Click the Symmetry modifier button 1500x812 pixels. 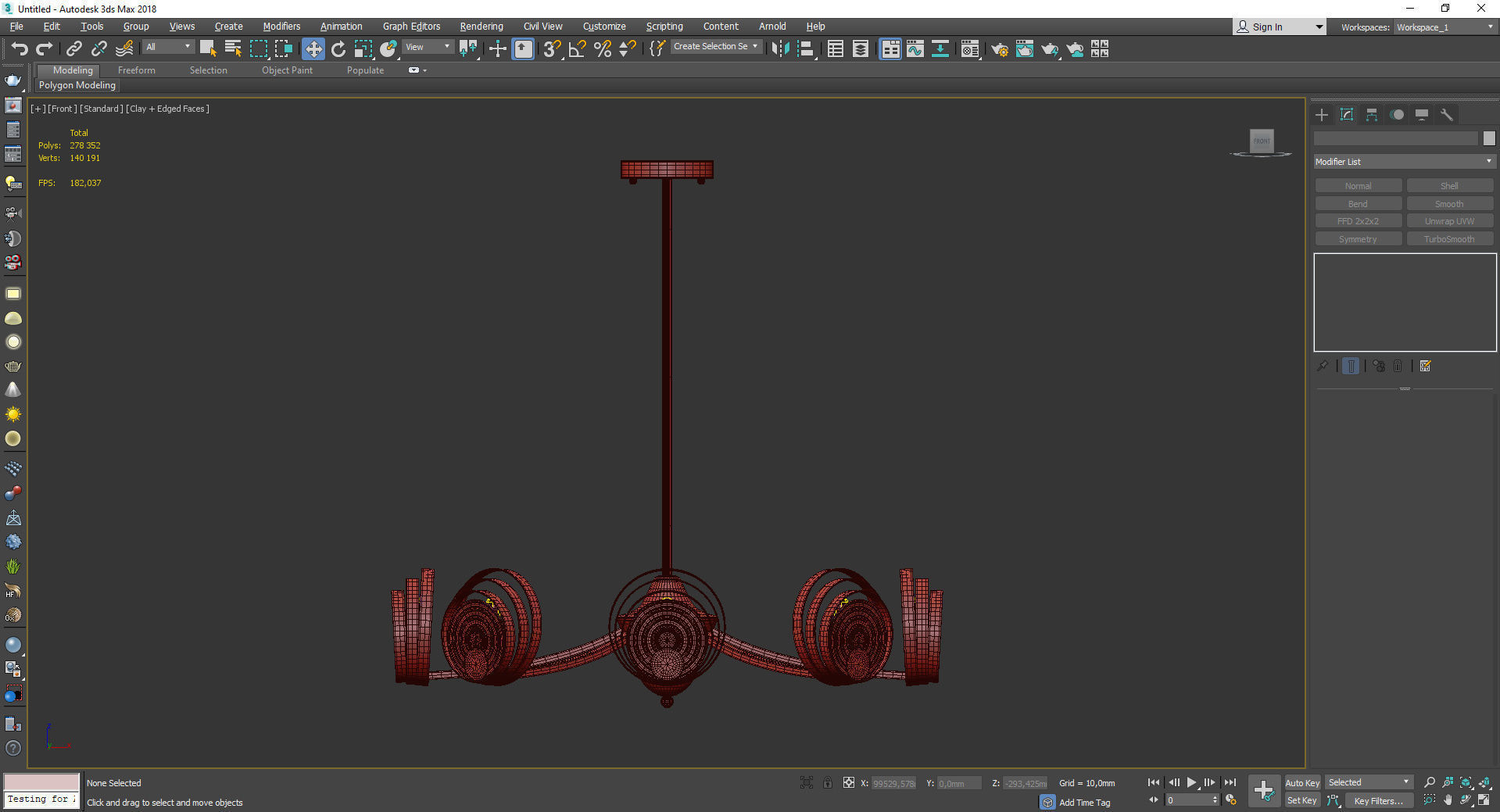pyautogui.click(x=1358, y=239)
